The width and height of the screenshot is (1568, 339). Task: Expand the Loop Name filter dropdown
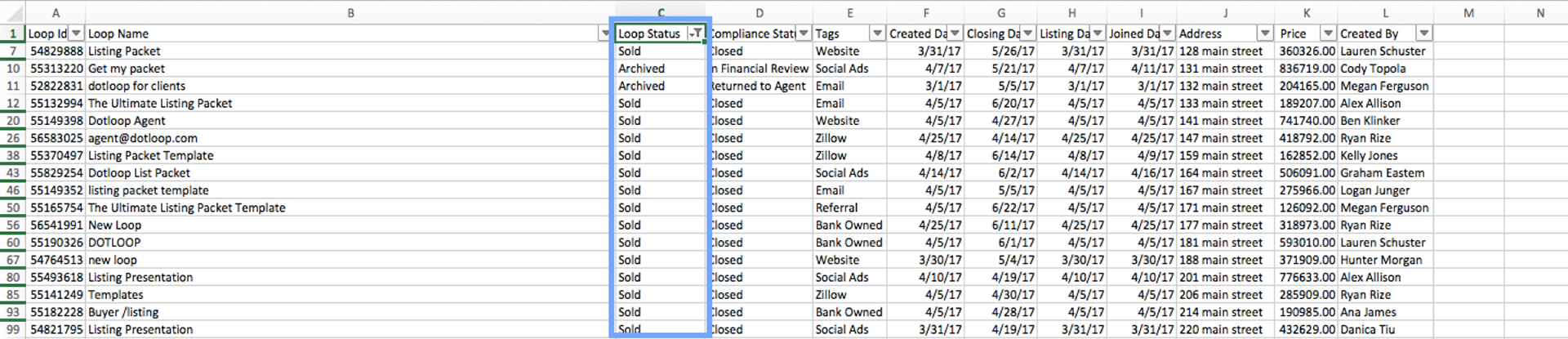coord(605,33)
